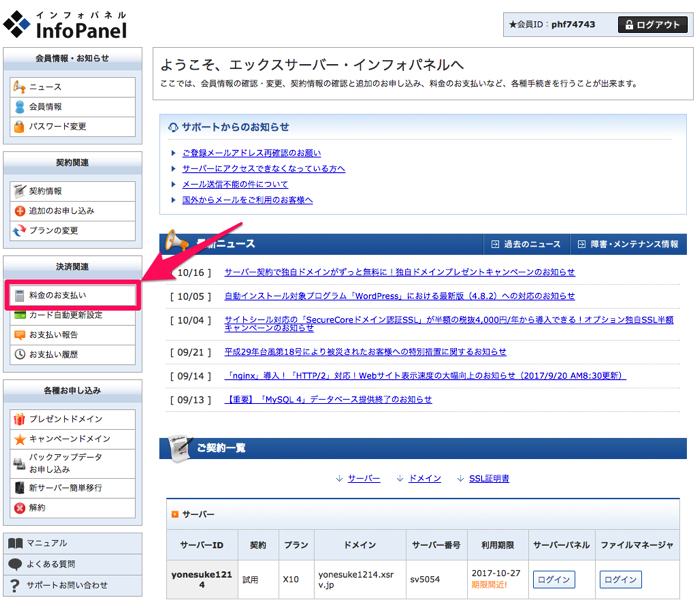Open カード自動更新設定 menu item

pos(73,315)
